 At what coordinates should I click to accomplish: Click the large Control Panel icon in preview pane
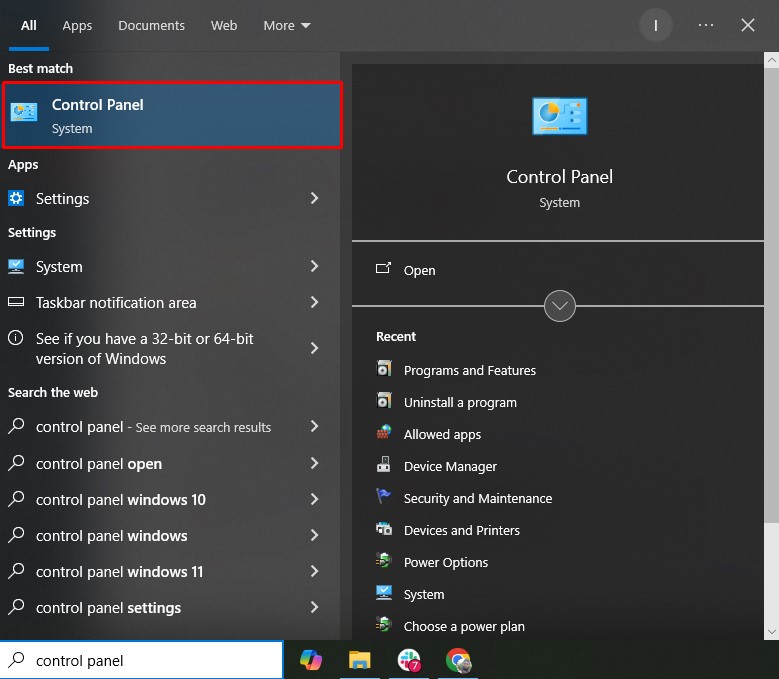[x=559, y=116]
